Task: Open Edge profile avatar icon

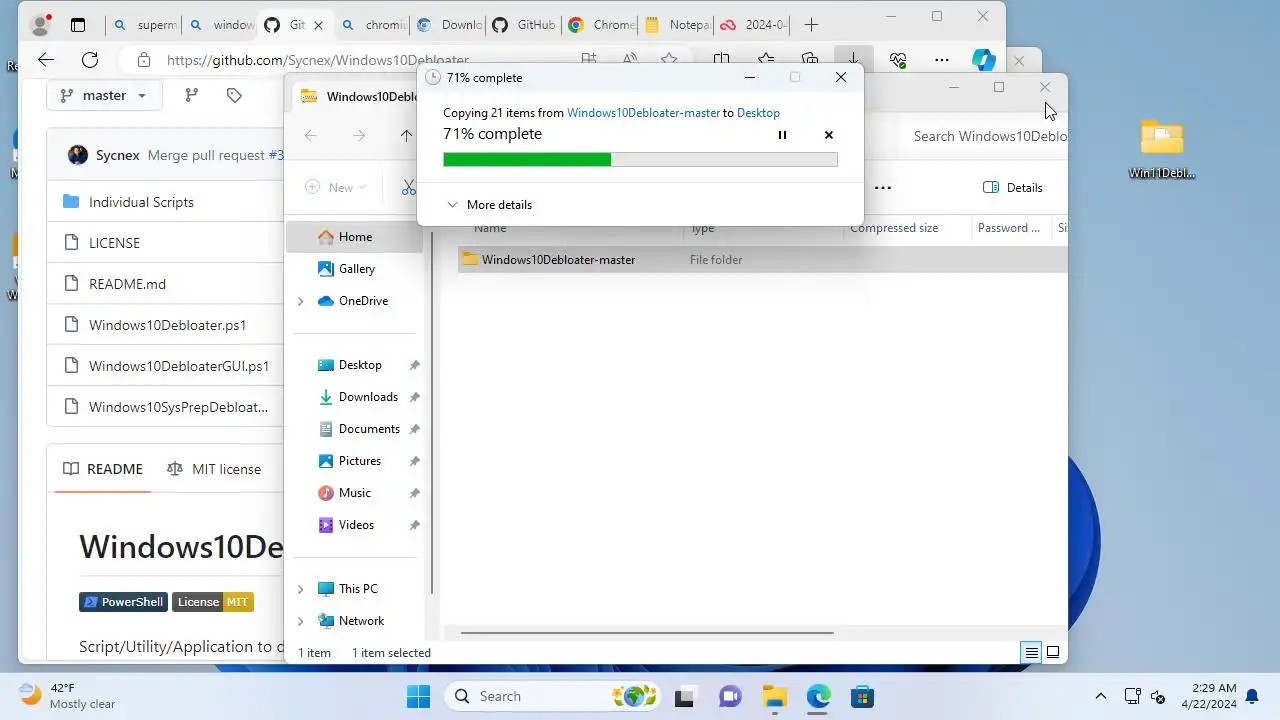Action: pyautogui.click(x=41, y=25)
